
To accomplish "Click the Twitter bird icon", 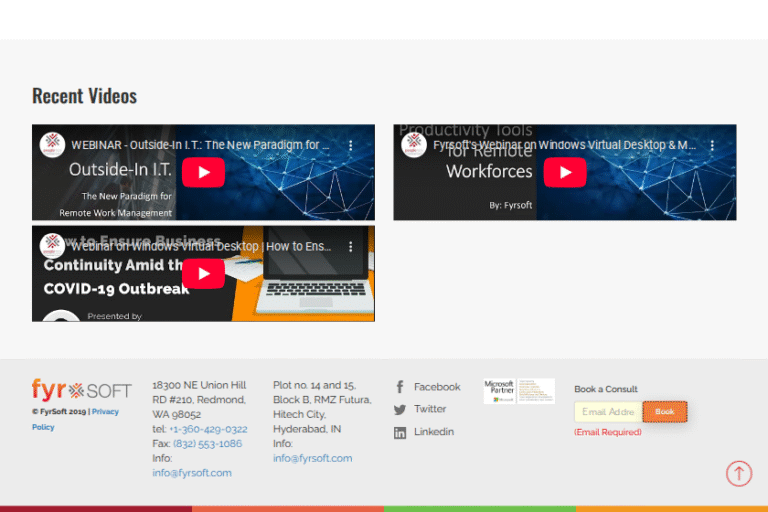I will (400, 409).
